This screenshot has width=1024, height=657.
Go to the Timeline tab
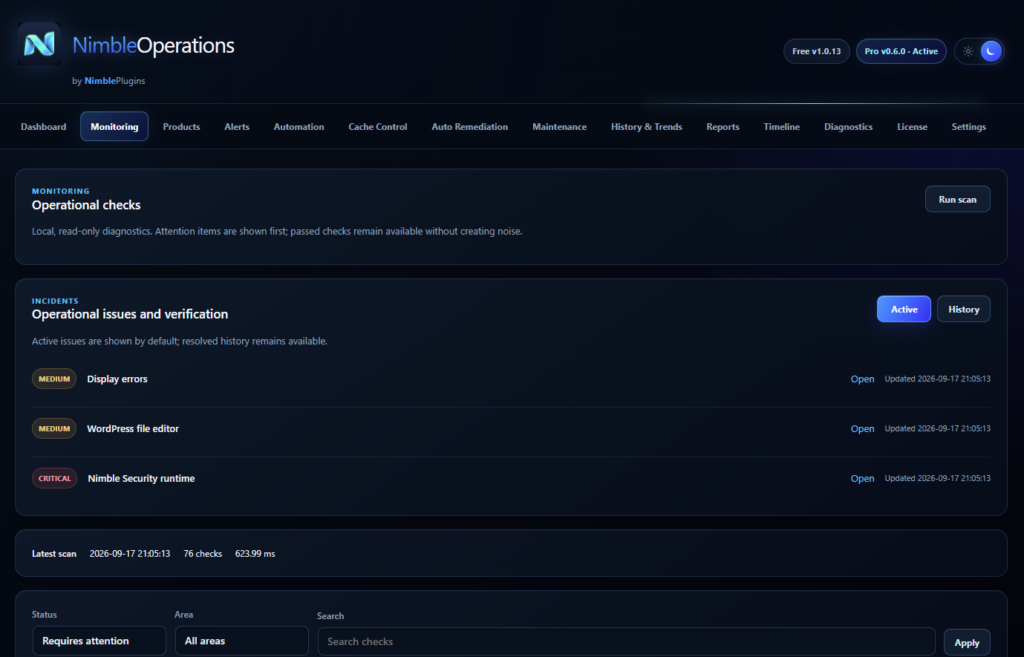782,127
